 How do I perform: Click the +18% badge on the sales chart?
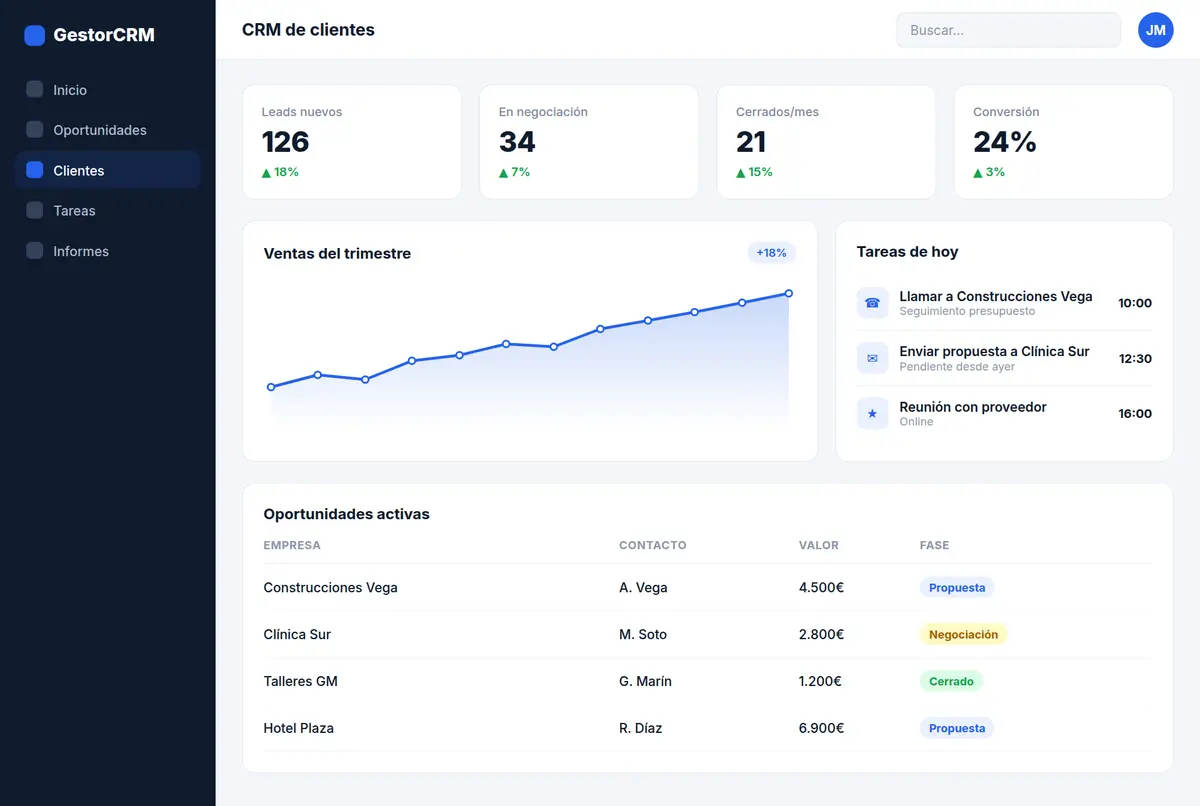(771, 253)
